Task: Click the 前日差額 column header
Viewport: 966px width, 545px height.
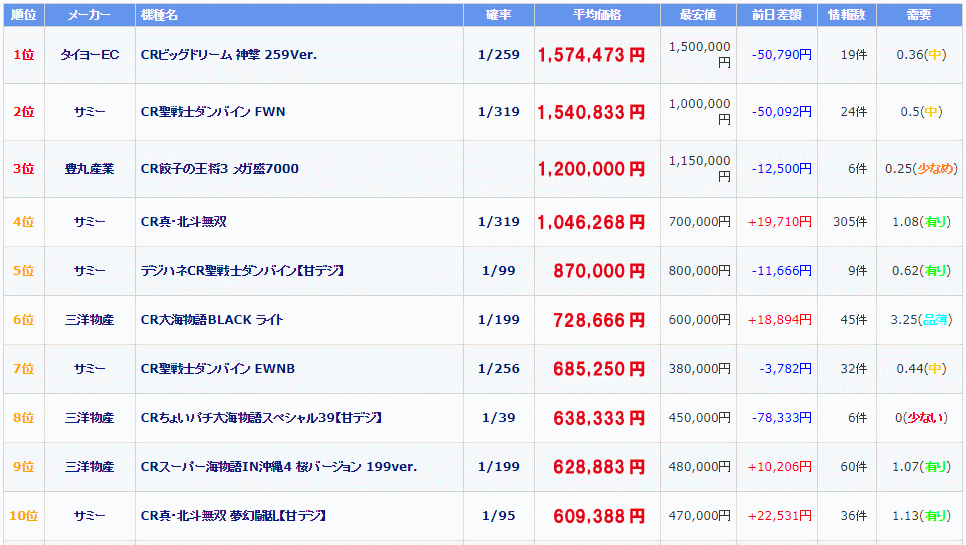Action: (777, 15)
